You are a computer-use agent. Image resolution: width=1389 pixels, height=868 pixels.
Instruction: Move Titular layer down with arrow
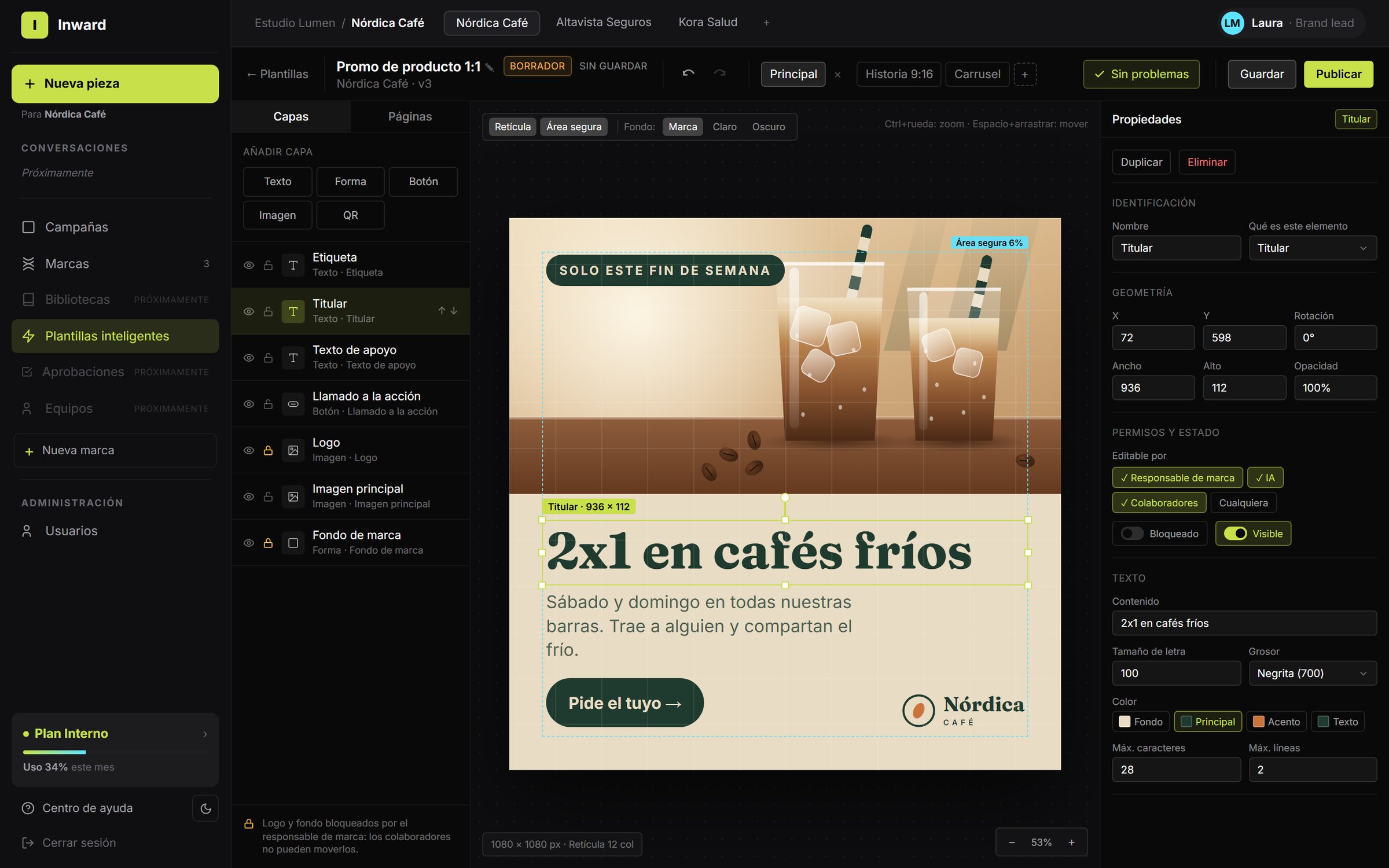(454, 311)
